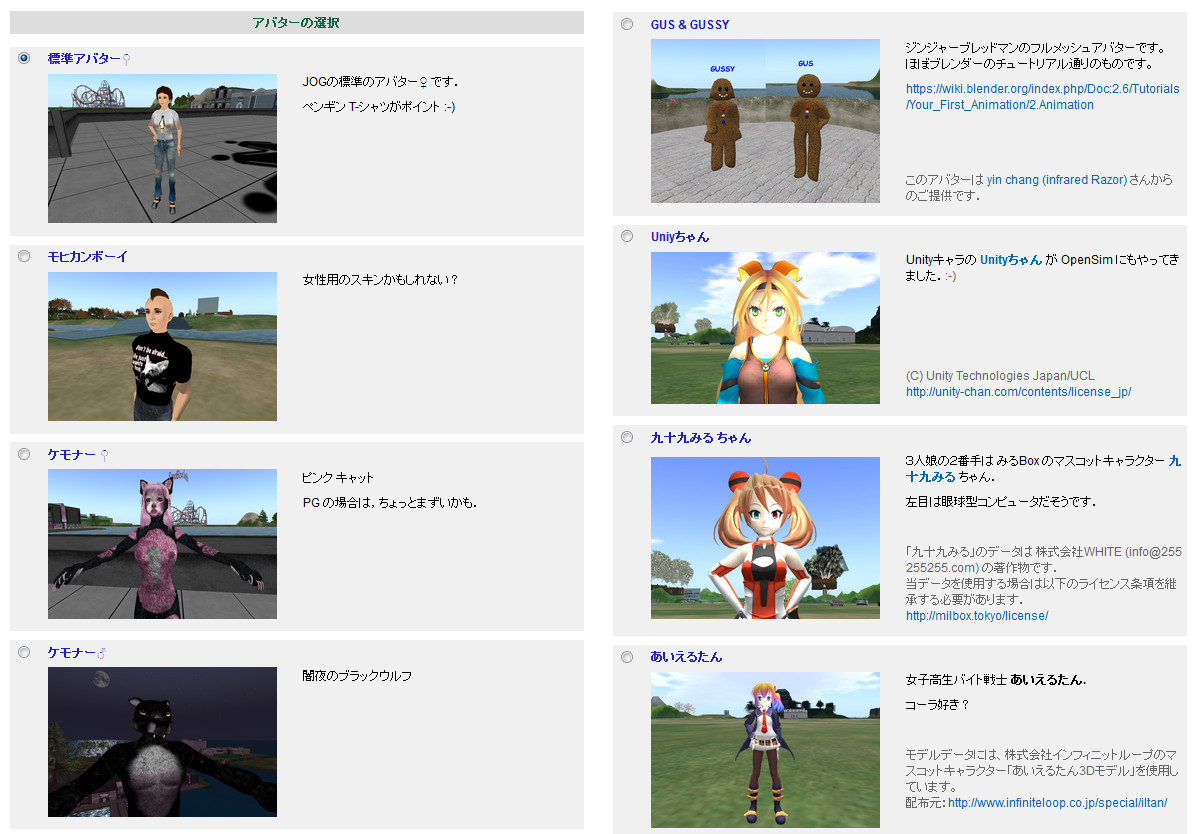Image resolution: width=1200 pixels, height=834 pixels.
Task: Select the 標準アバター♀ radio button
Action: click(24, 58)
